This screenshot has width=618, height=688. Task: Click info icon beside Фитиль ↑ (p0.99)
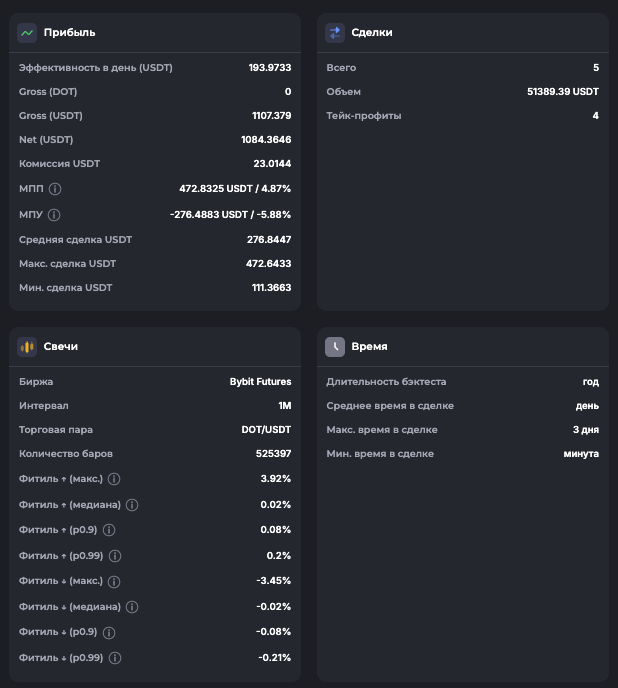click(x=114, y=556)
